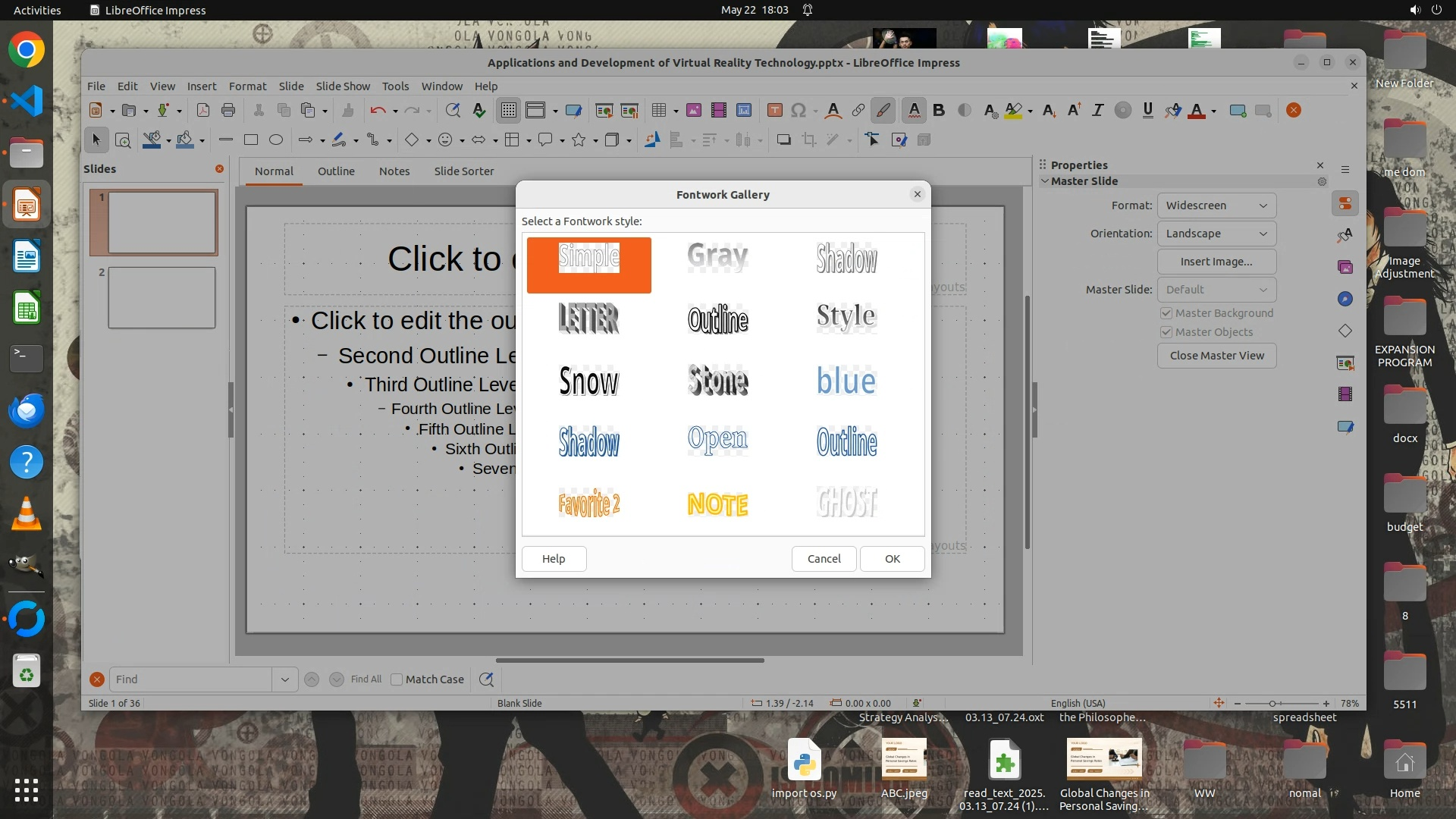Image resolution: width=1456 pixels, height=819 pixels.
Task: Open the Slide Show menu
Action: (343, 86)
